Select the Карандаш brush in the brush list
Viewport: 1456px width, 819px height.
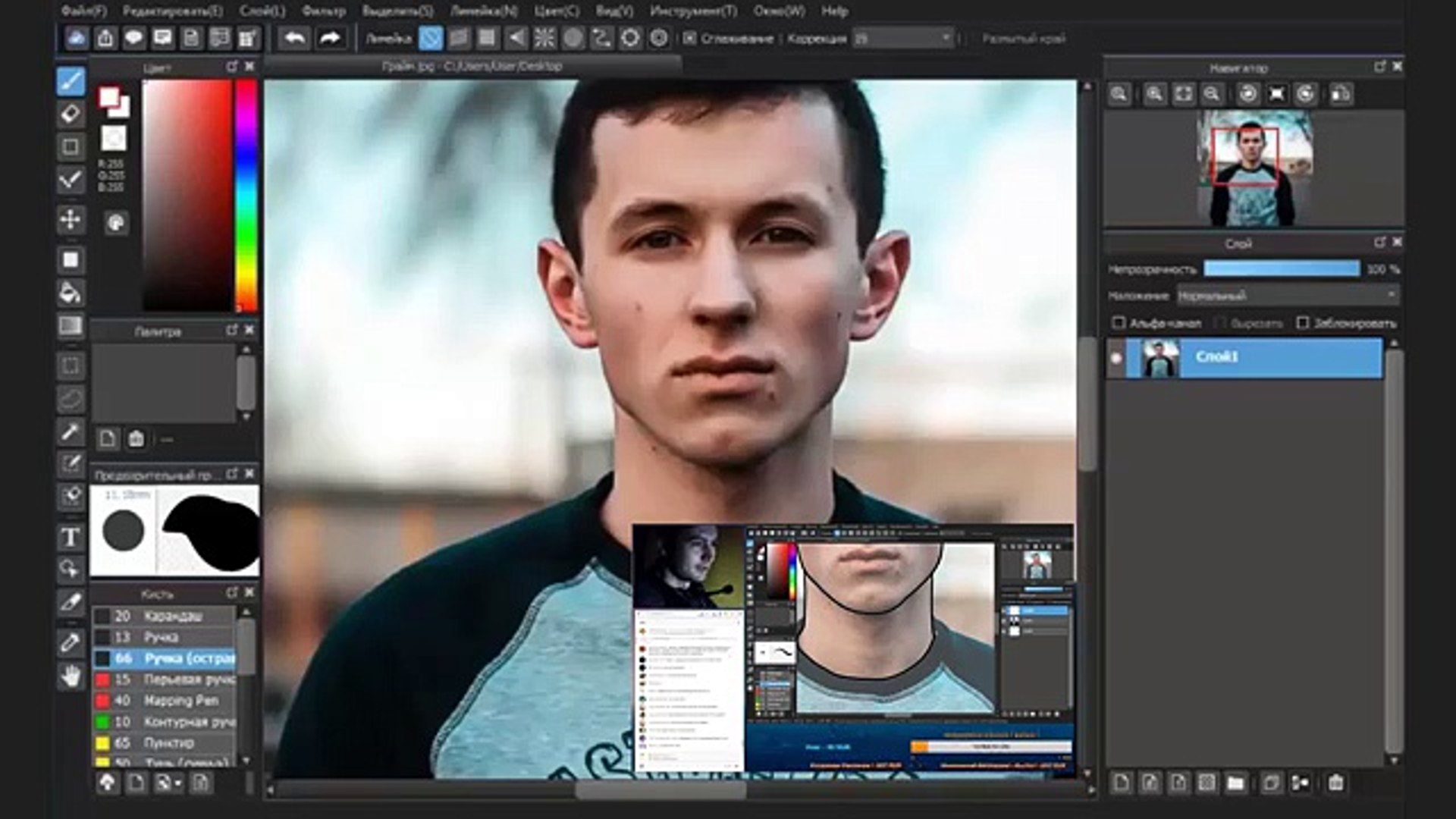coord(165,616)
